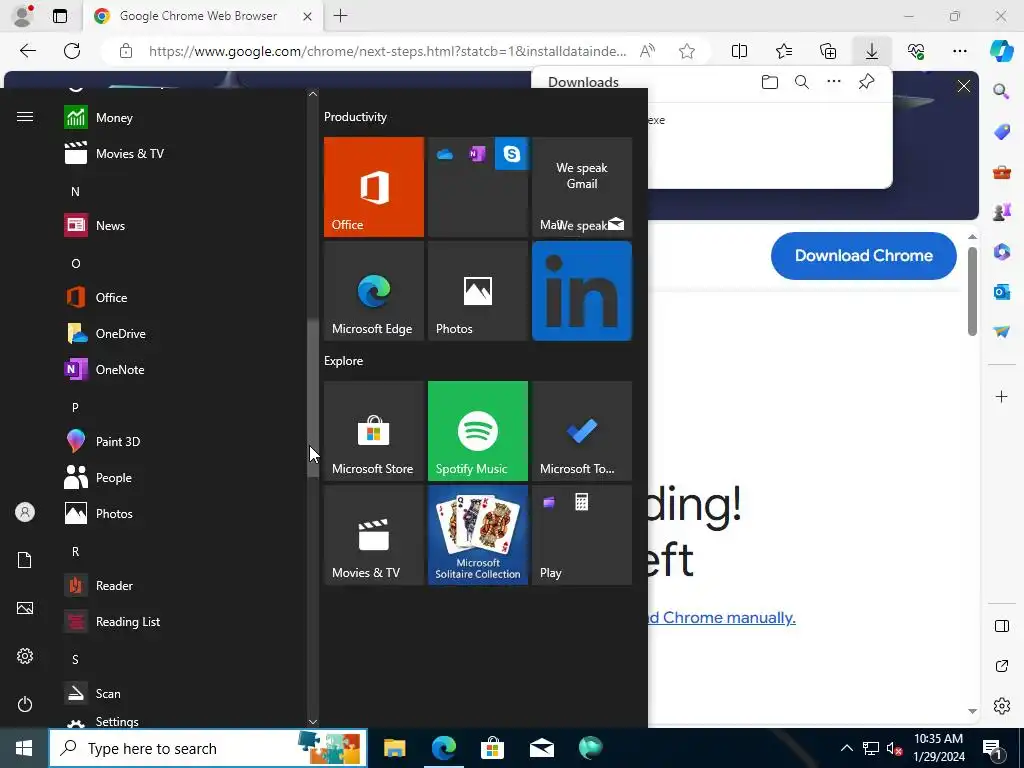
Task: Open News in the app list
Action: (x=184, y=225)
